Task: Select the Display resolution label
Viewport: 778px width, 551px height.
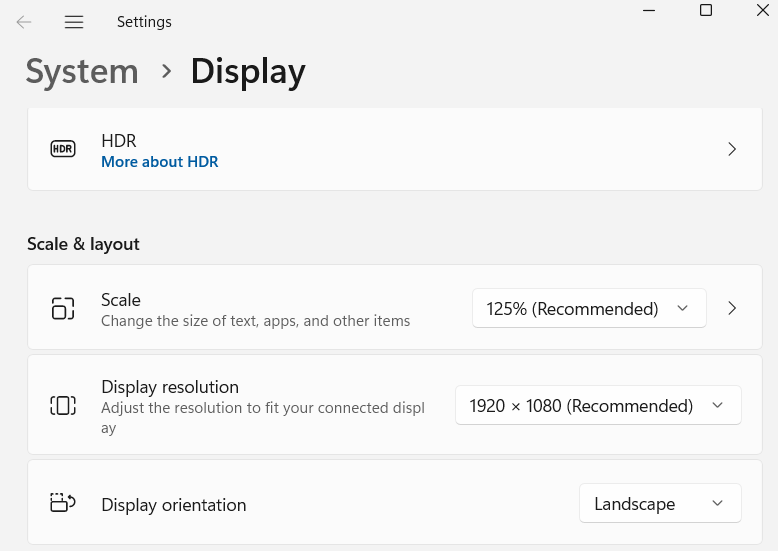Action: [170, 387]
